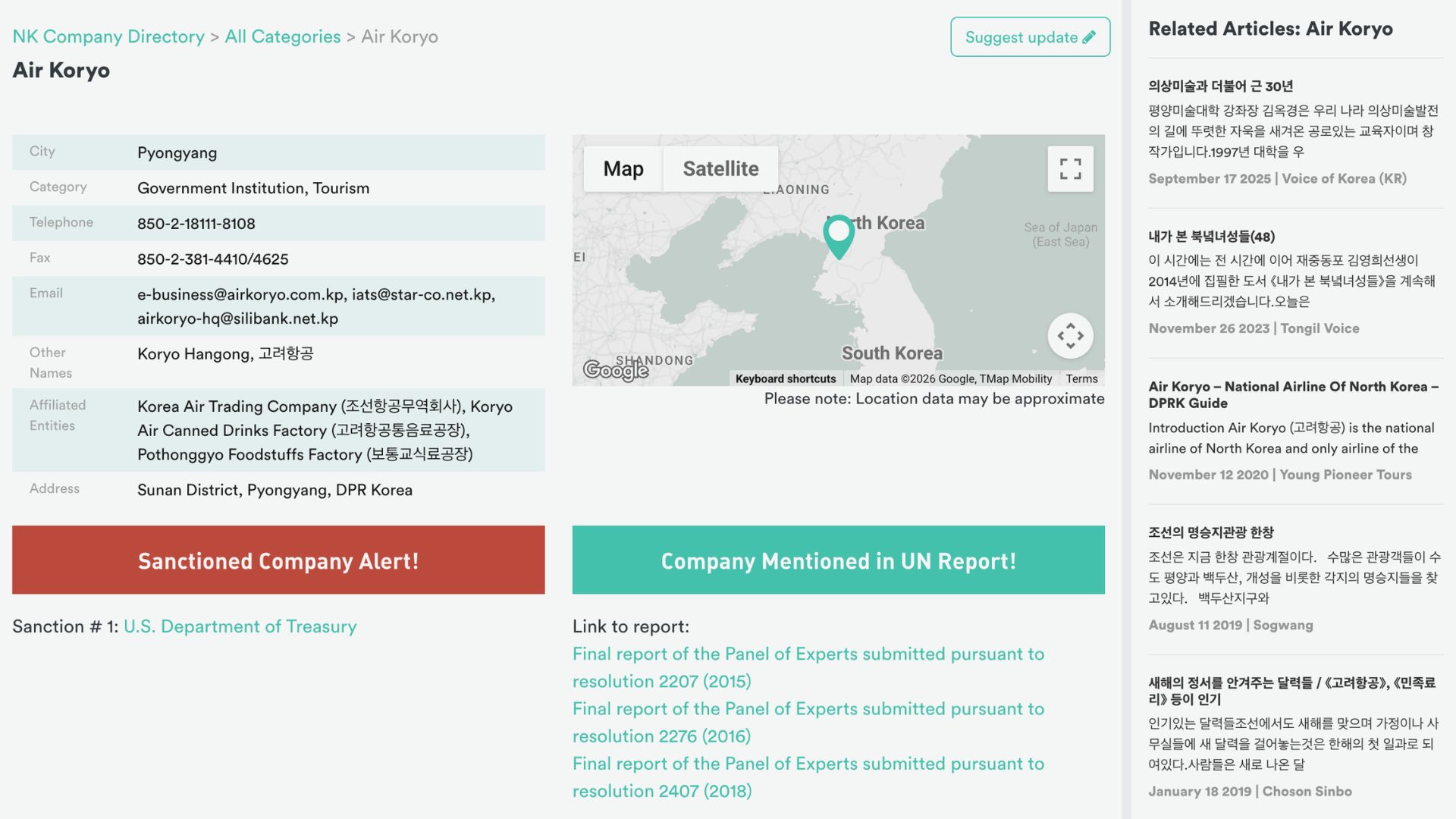Viewport: 1456px width, 819px height.
Task: Toggle fullscreen view on the map
Action: tap(1070, 168)
